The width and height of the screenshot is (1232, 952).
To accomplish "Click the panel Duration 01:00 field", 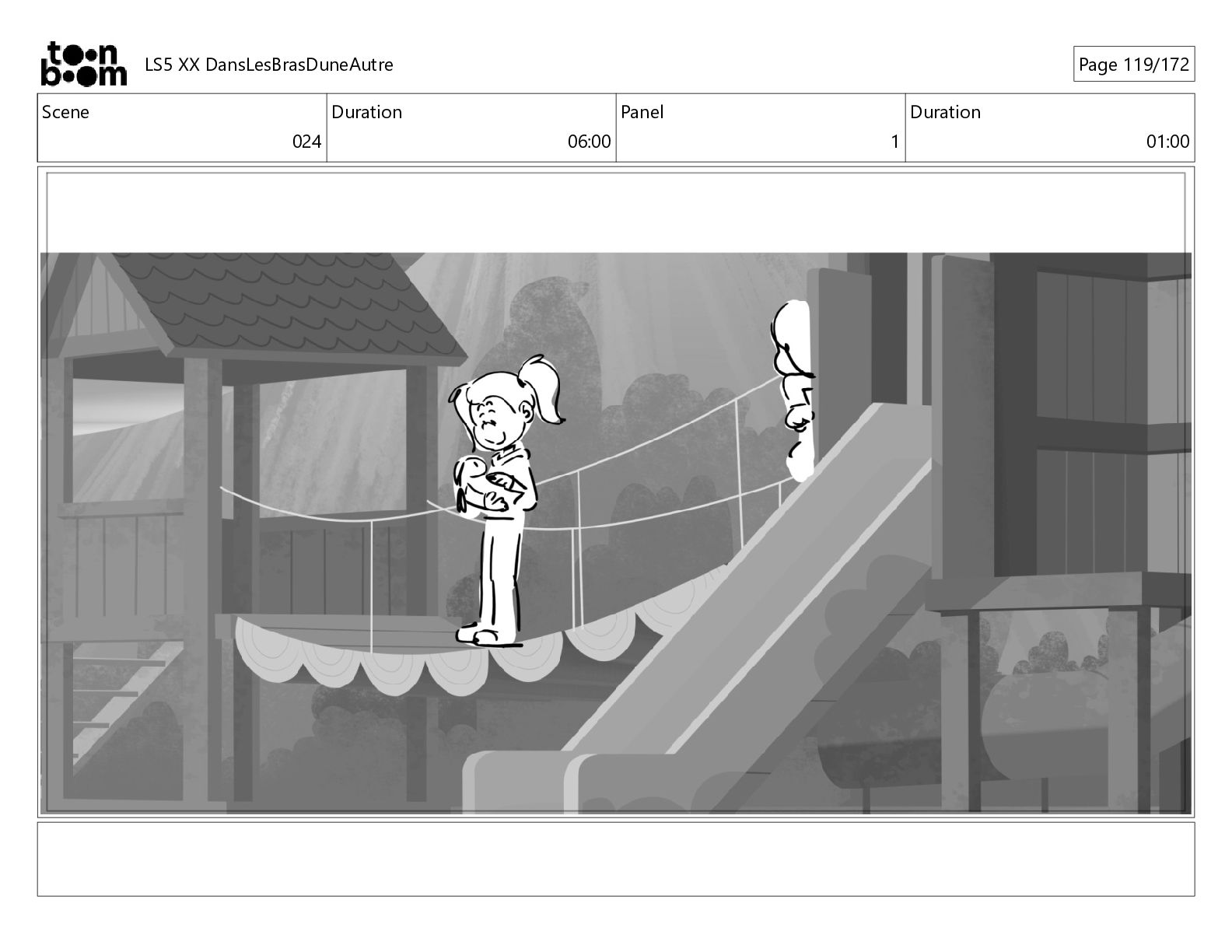I will 1050,128.
